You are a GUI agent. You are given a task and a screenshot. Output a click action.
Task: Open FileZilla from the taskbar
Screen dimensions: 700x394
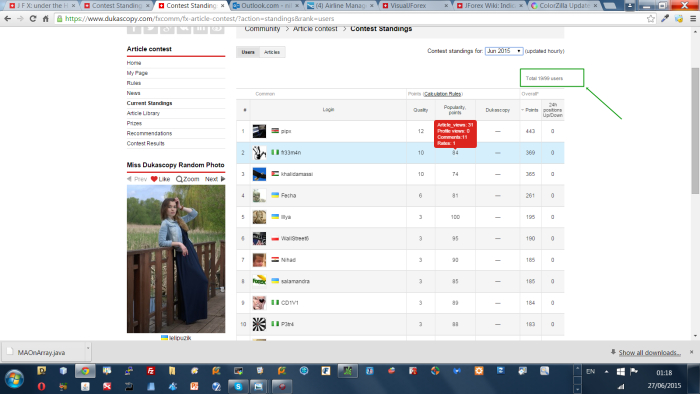[151, 371]
